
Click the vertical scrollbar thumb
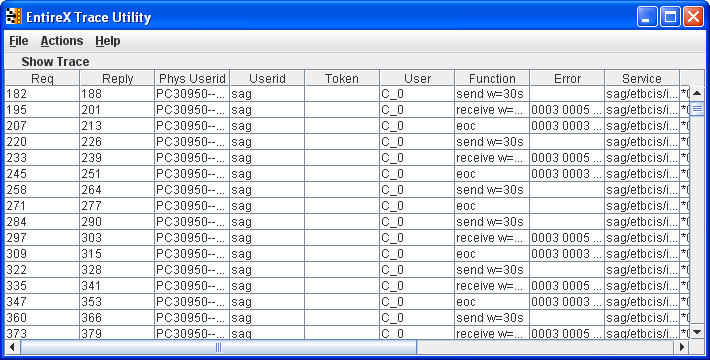click(x=697, y=109)
